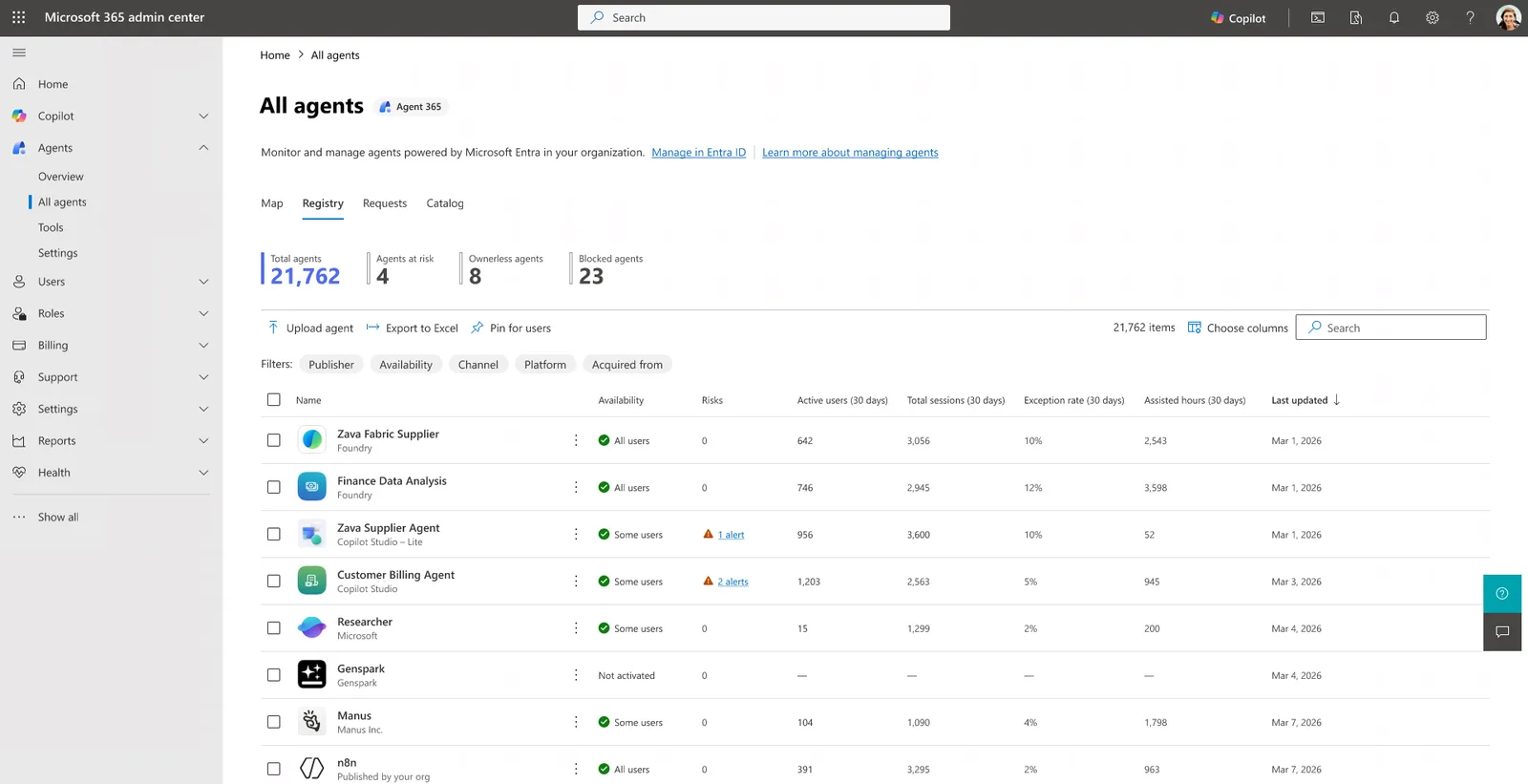Screen dimensions: 1528x784
Task: Open more options for Zava Fabric Supplier
Action: point(576,440)
